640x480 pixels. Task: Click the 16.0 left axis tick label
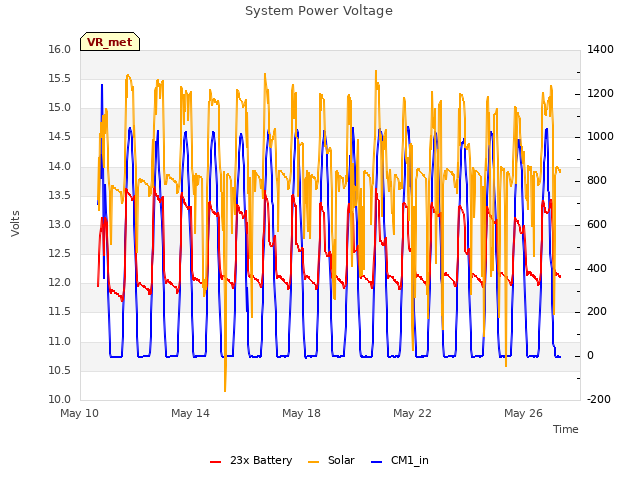click(x=60, y=49)
